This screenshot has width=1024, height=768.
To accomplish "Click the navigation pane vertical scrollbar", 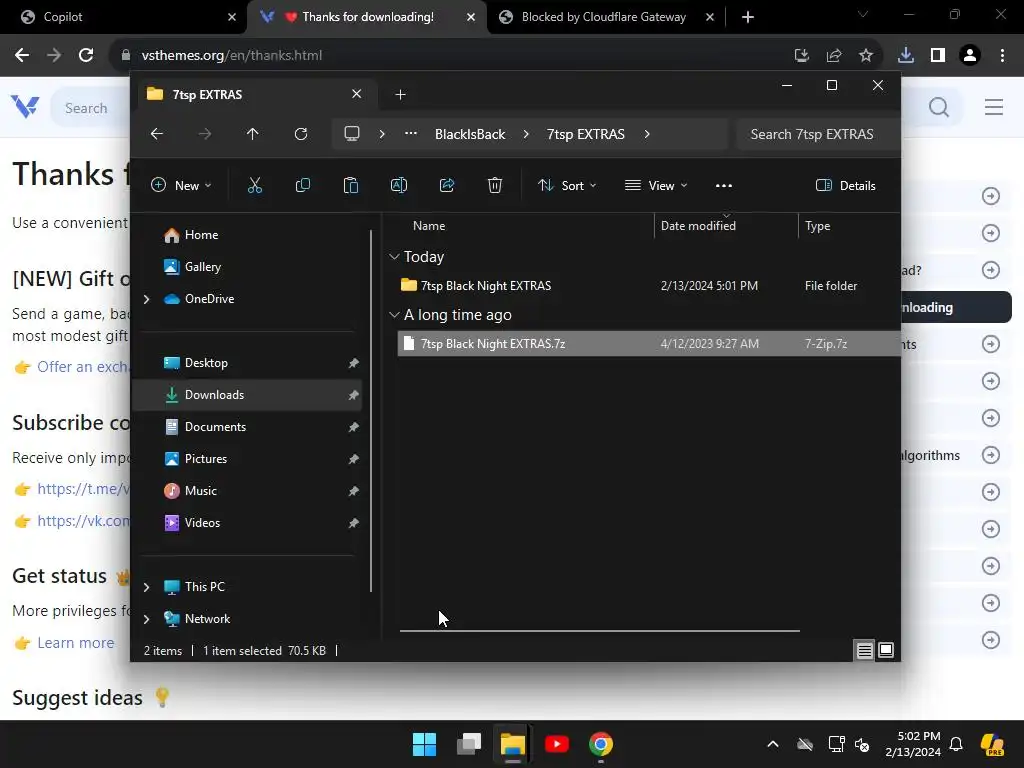I will pyautogui.click(x=371, y=411).
